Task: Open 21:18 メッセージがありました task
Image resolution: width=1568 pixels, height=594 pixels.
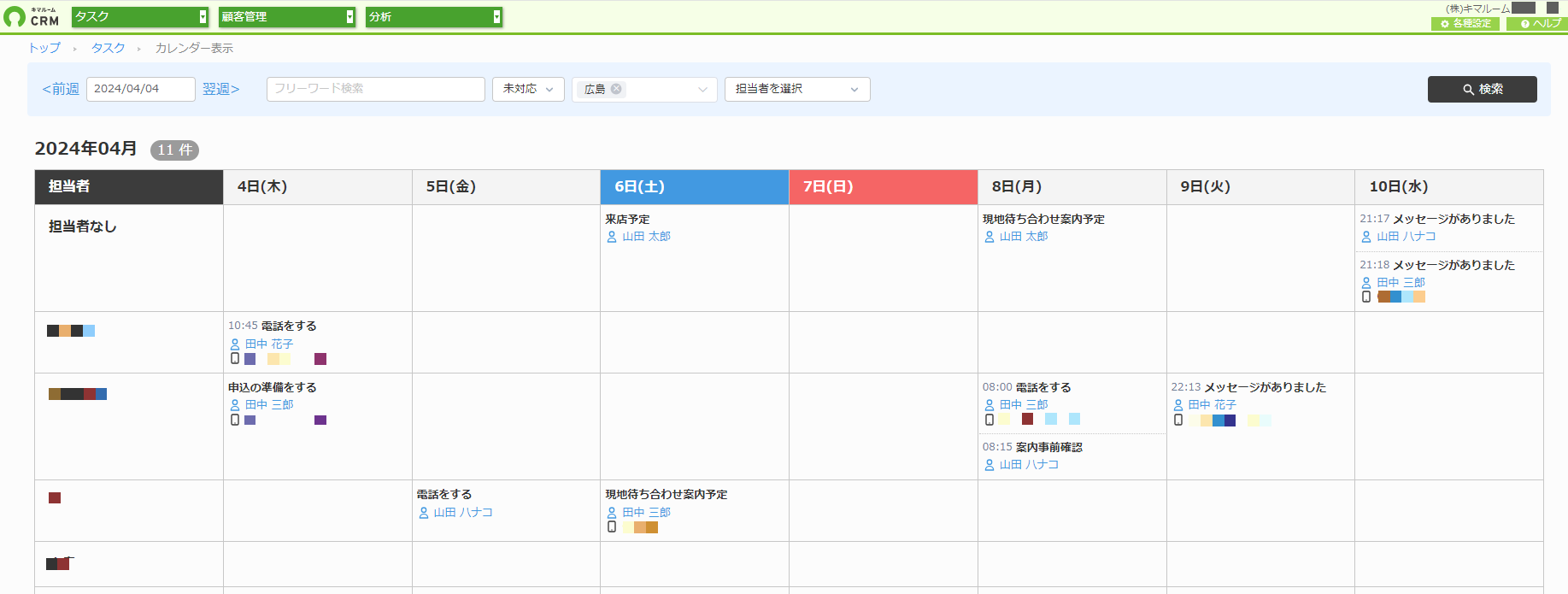Action: (1437, 266)
